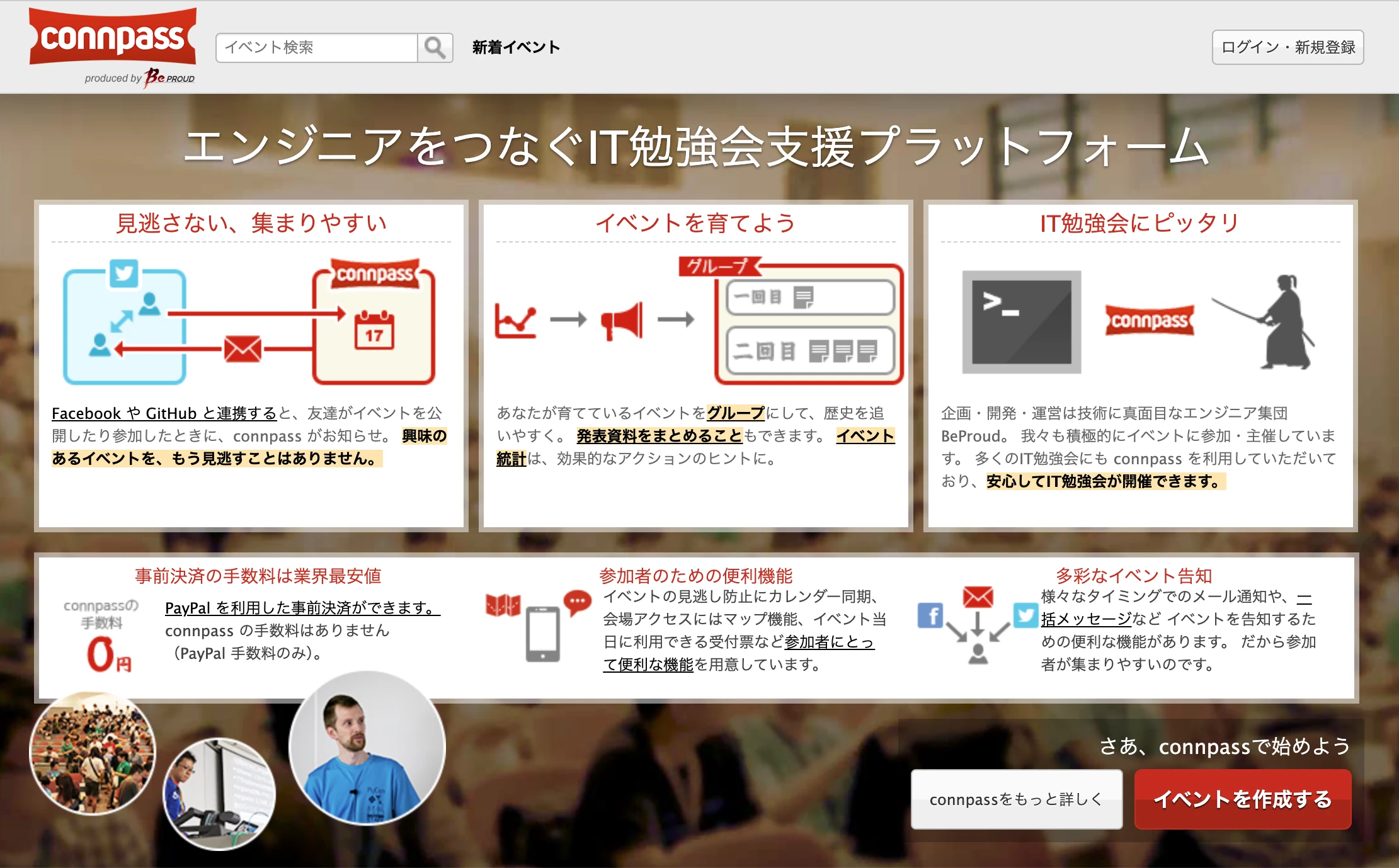Viewport: 1399px width, 868px height.
Task: Click the 一回目 box in group illustration
Action: coord(810,297)
